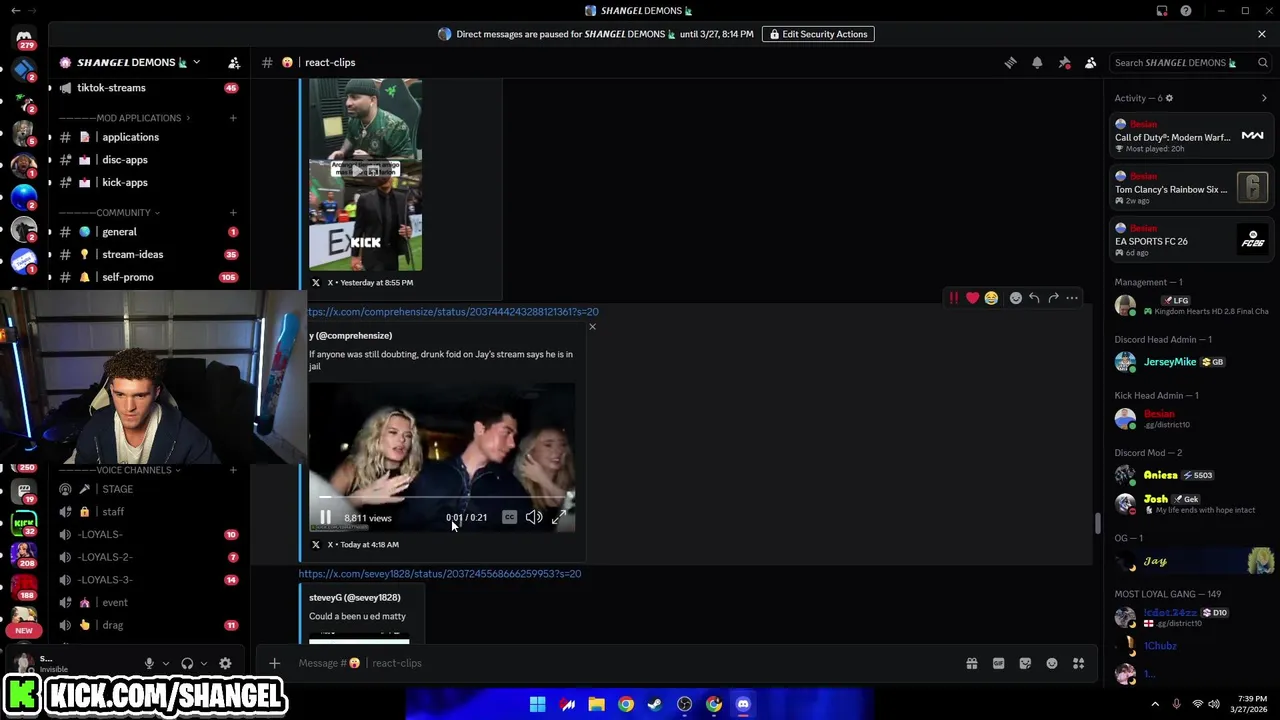Dismiss the comprehensize tweet embed

[592, 327]
